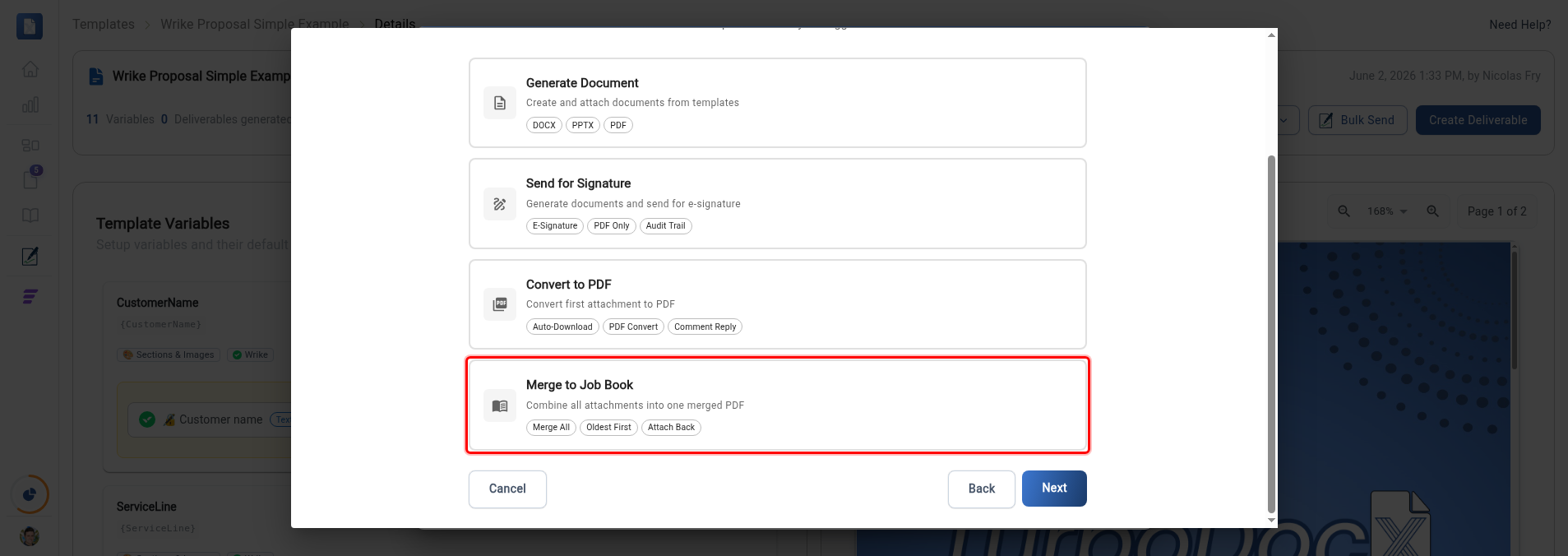This screenshot has width=1568, height=556.
Task: Click the DOCX tag
Action: pyautogui.click(x=543, y=125)
